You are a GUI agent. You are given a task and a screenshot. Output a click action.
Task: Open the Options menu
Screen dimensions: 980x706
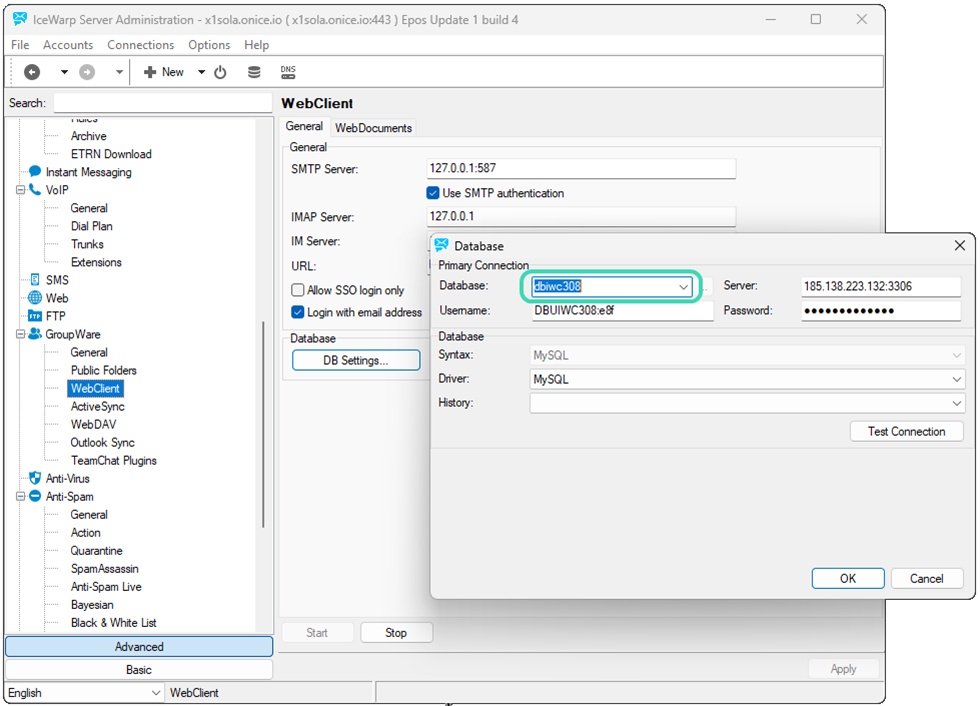[209, 45]
